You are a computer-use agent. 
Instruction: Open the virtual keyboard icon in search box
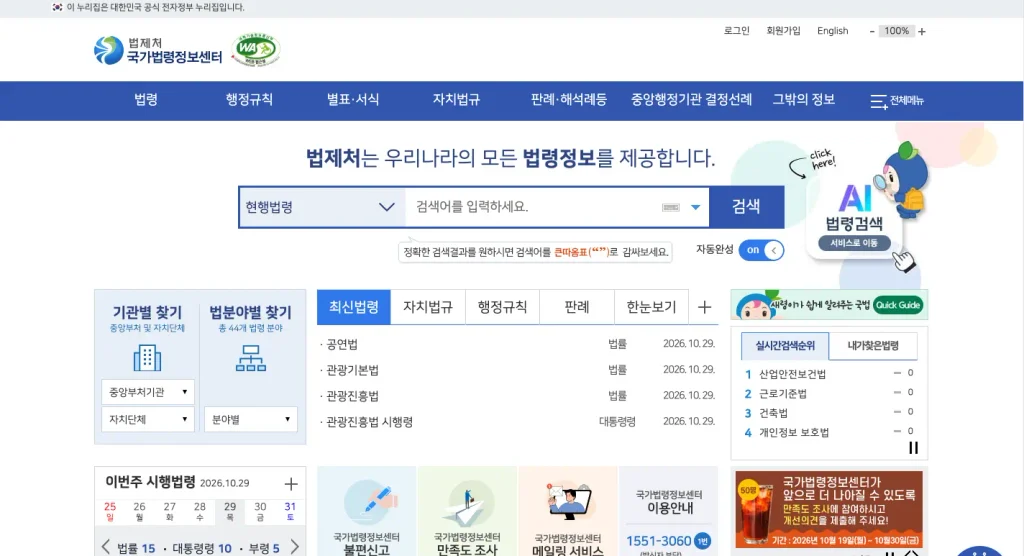pyautogui.click(x=671, y=207)
